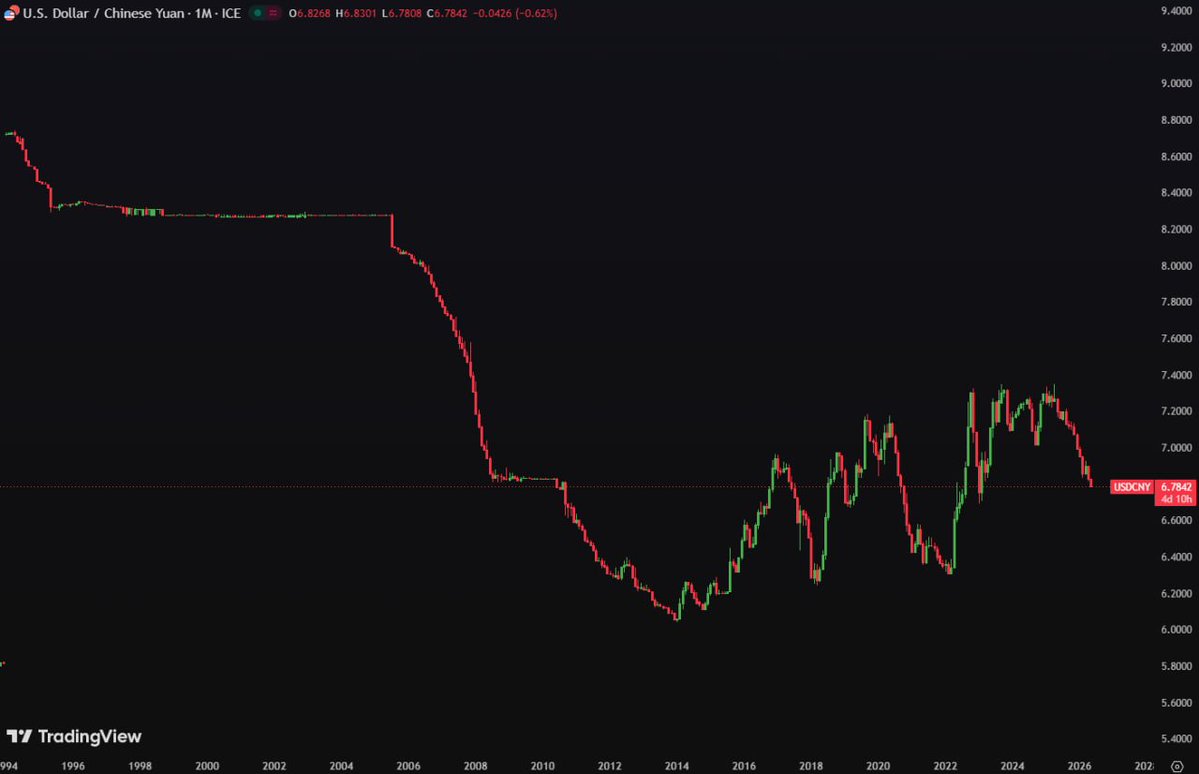Click the 2016 label on time axis
This screenshot has height=774, width=1199.
[x=744, y=766]
